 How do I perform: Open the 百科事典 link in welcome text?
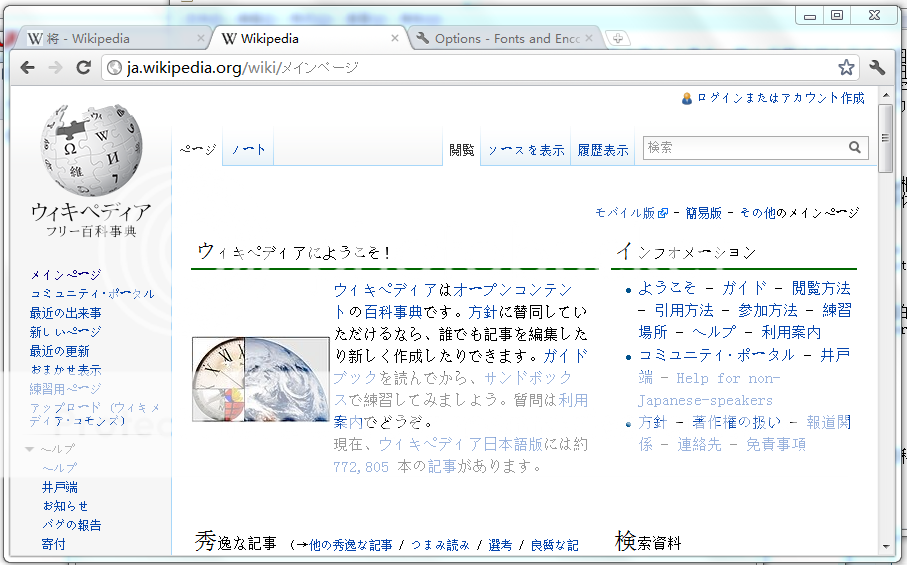[x=393, y=312]
